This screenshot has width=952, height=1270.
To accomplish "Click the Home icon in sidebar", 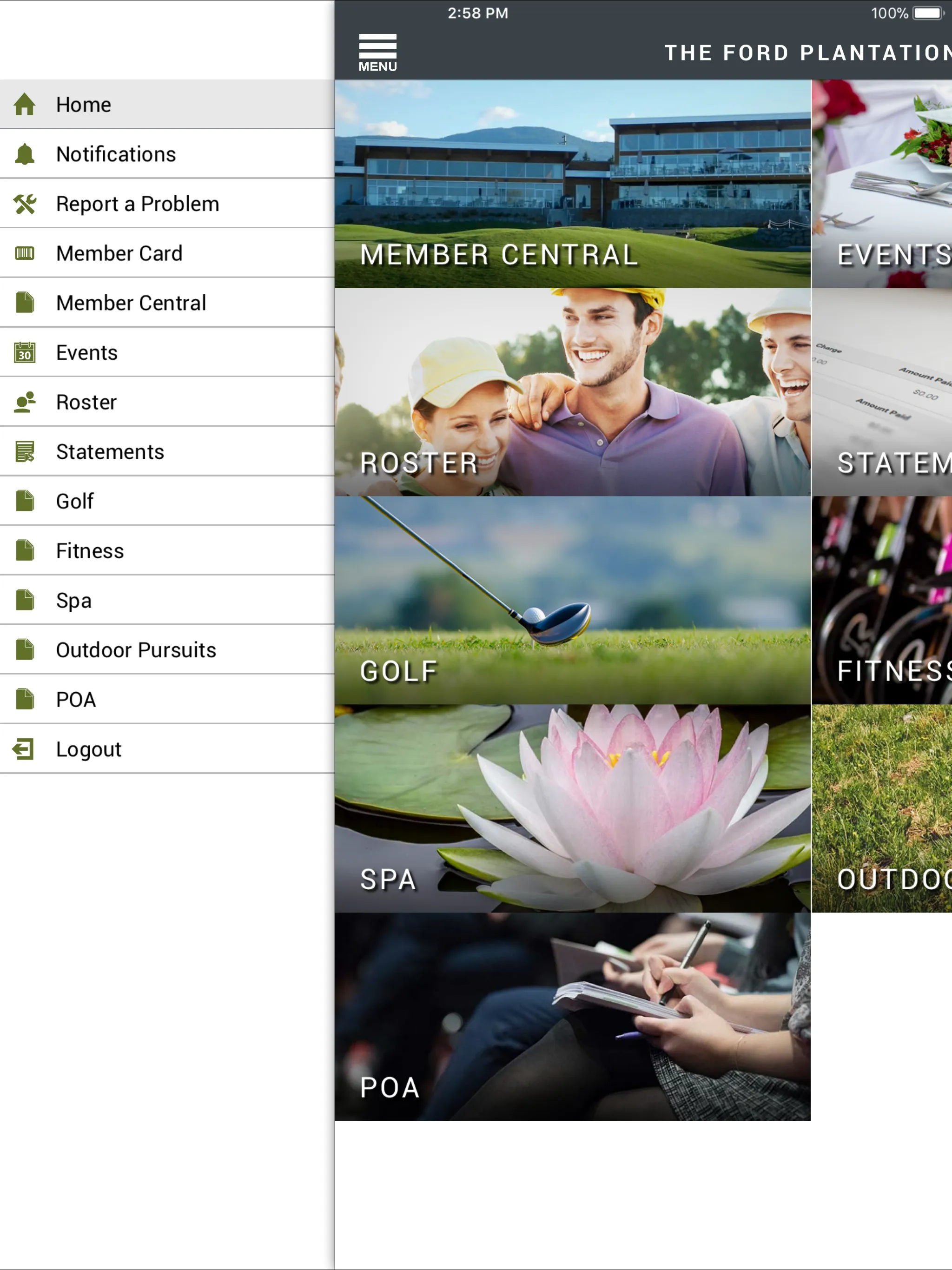I will (25, 103).
